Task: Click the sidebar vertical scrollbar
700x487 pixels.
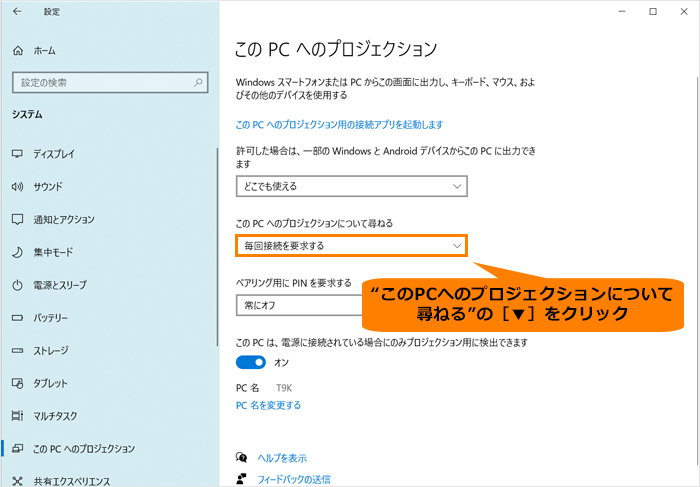Action: [217, 247]
